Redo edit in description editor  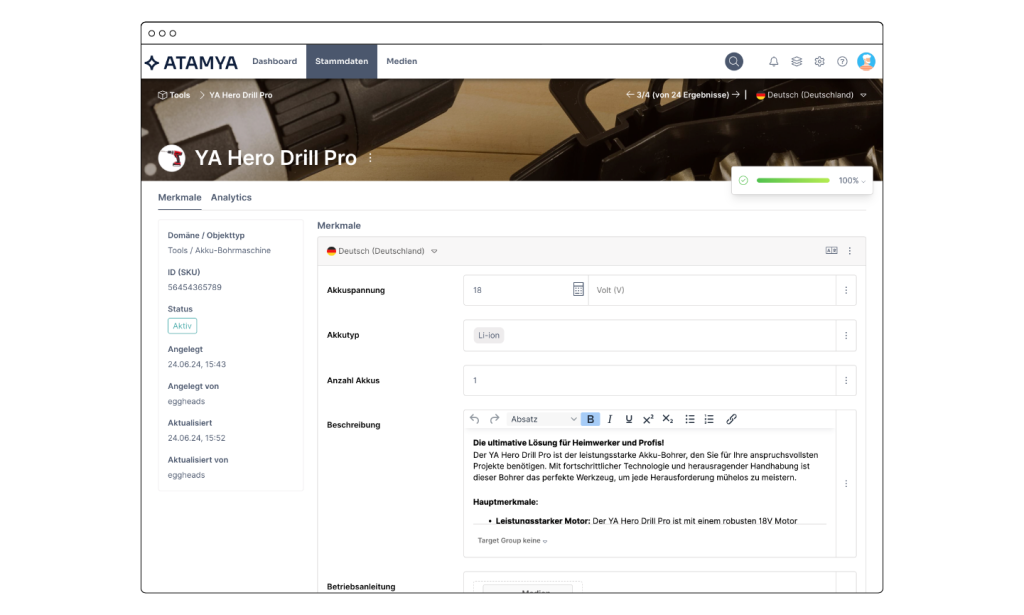494,419
